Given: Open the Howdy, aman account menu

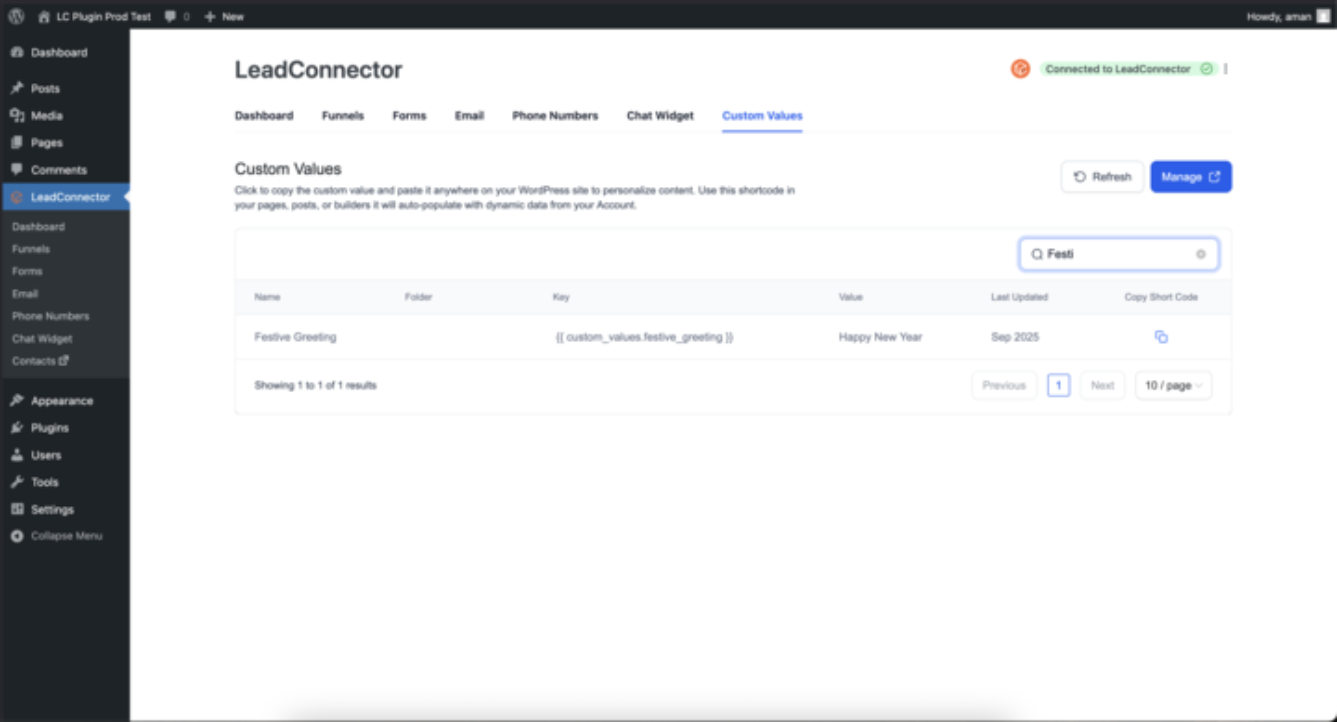Looking at the screenshot, I should [1288, 16].
